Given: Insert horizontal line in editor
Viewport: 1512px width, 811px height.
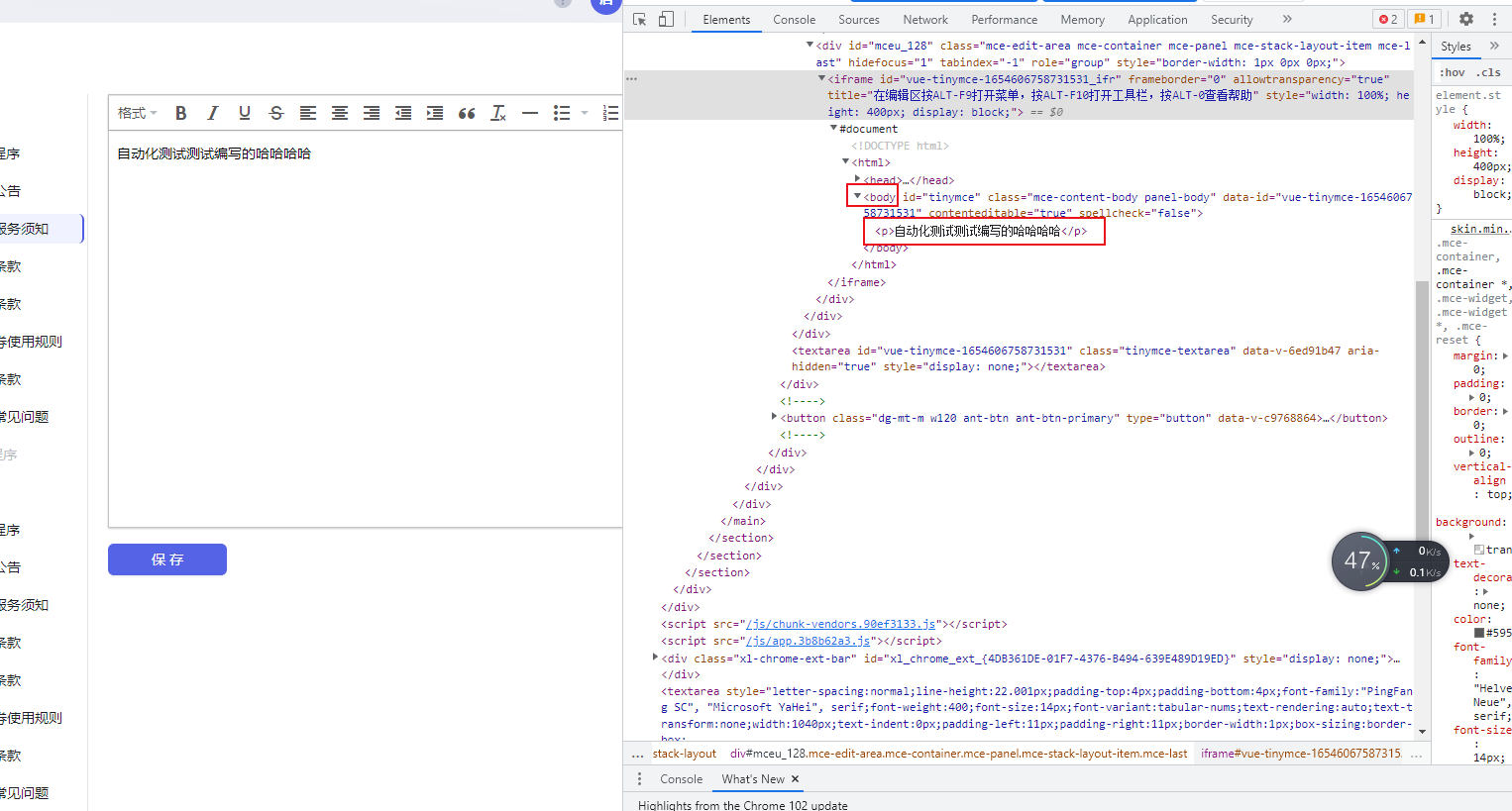Looking at the screenshot, I should (x=530, y=113).
